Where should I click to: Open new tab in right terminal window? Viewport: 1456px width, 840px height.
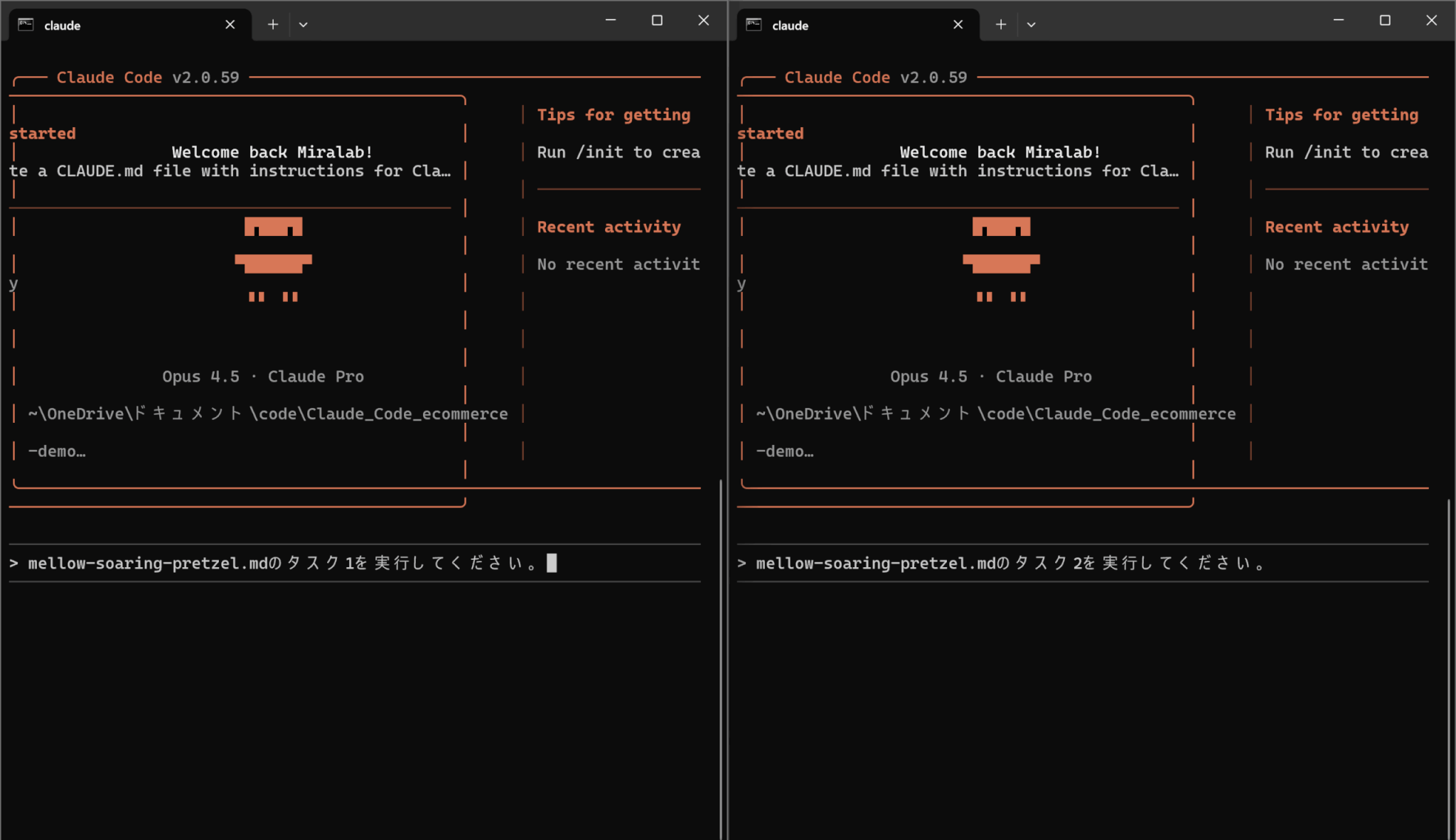(x=1000, y=24)
